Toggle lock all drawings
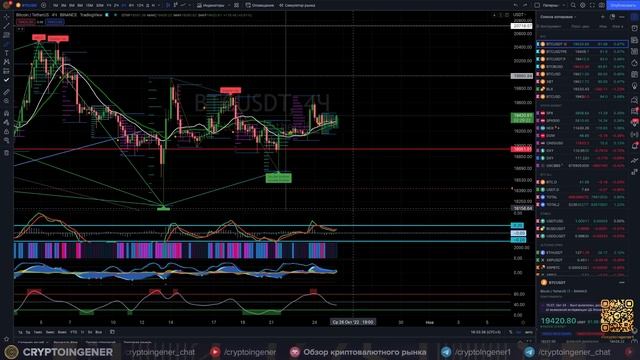 (7, 131)
